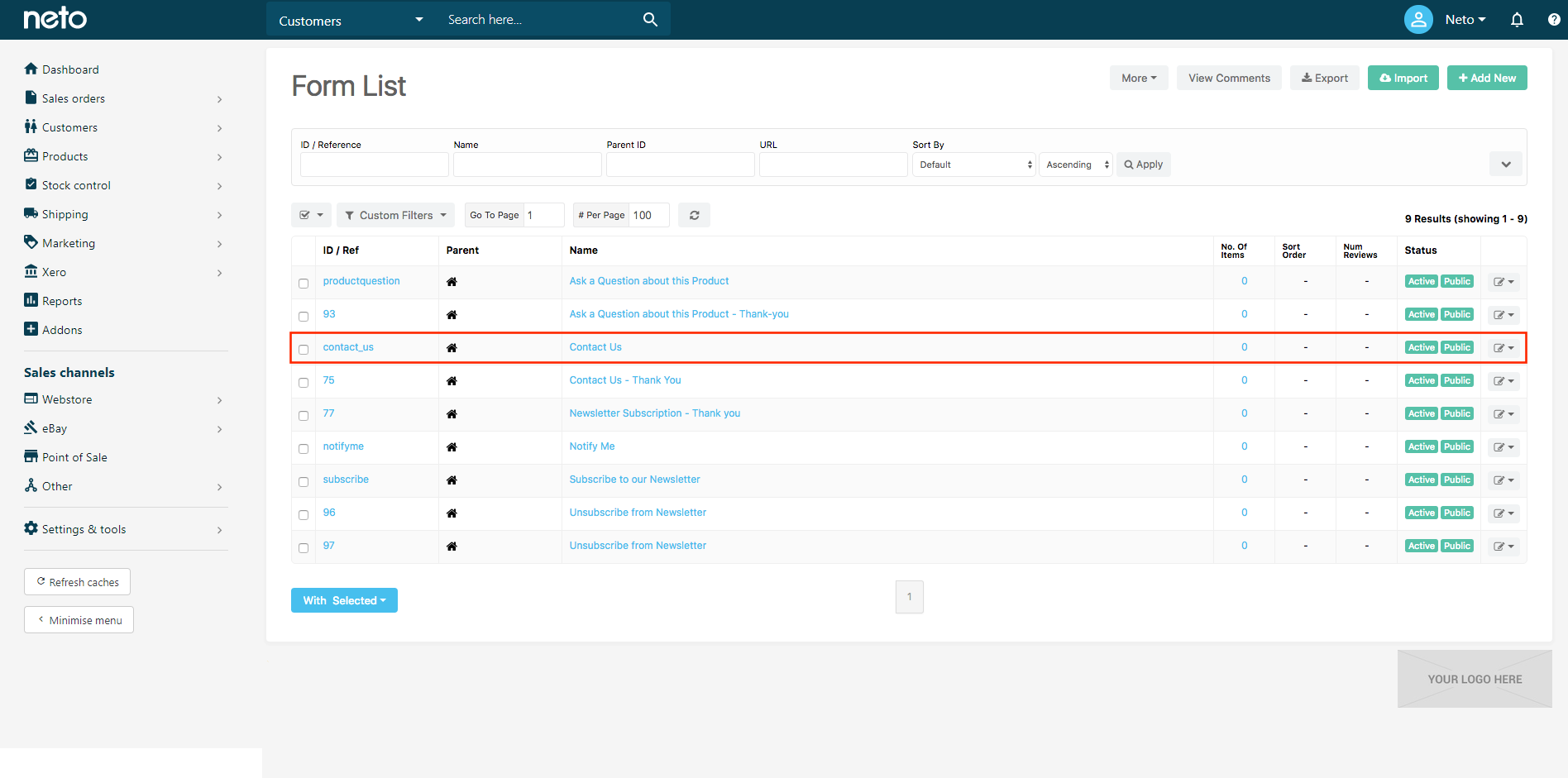Viewport: 1568px width, 778px height.
Task: Click home parent icon in row 75
Action: click(452, 380)
